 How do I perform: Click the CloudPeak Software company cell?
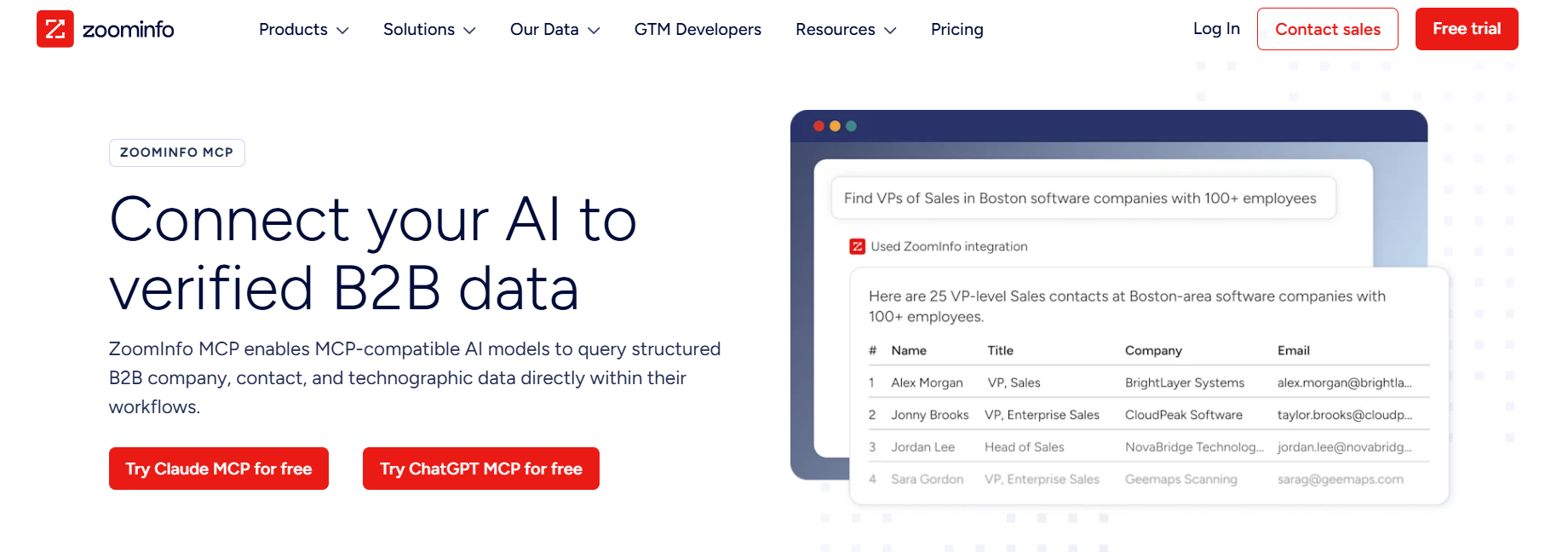[1183, 415]
